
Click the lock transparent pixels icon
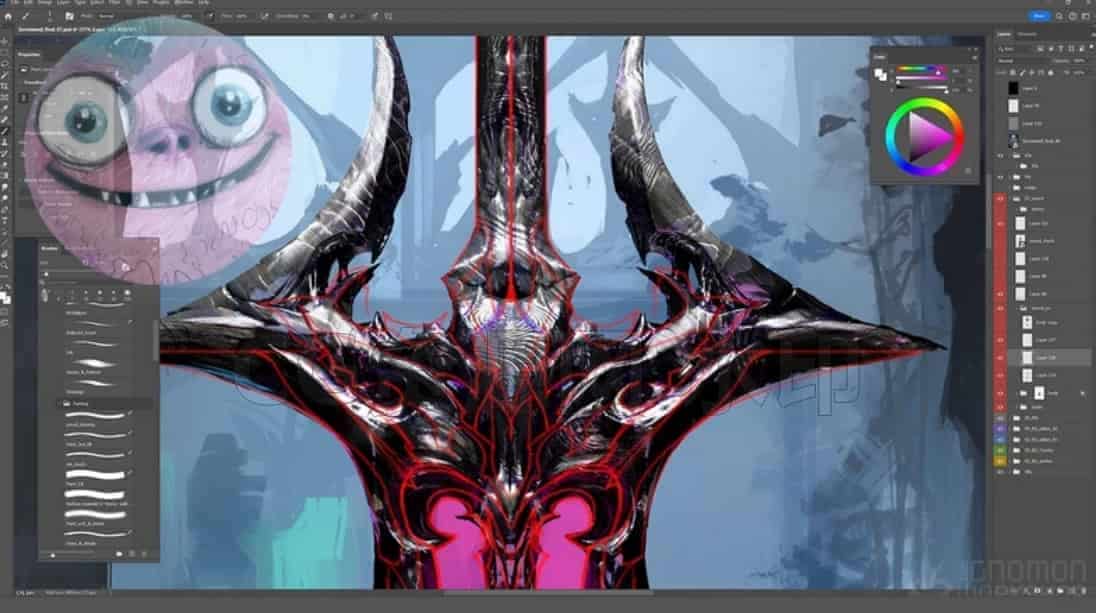pyautogui.click(x=1013, y=73)
